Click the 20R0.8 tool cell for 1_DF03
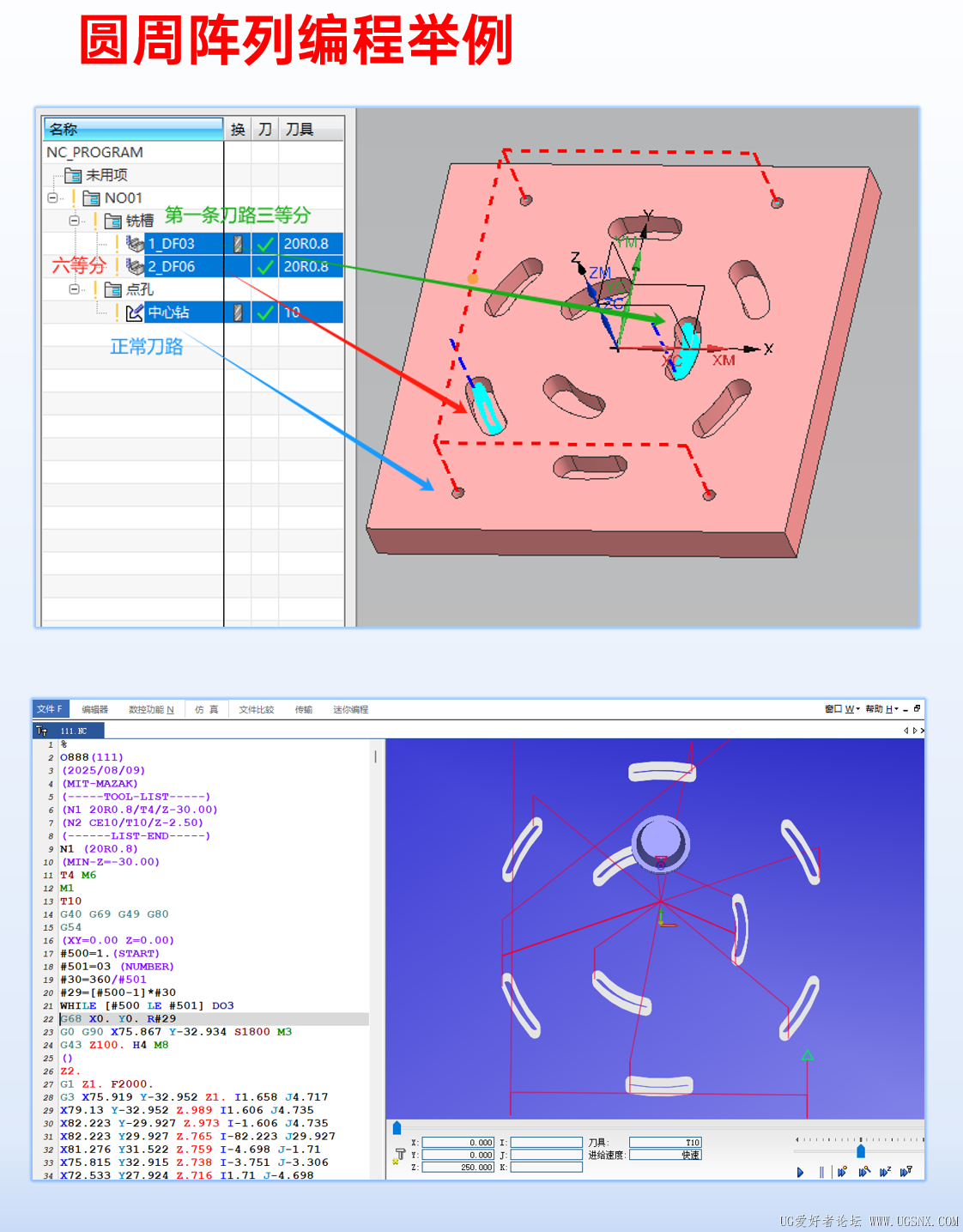Viewport: 963px width, 1232px height. tap(311, 244)
